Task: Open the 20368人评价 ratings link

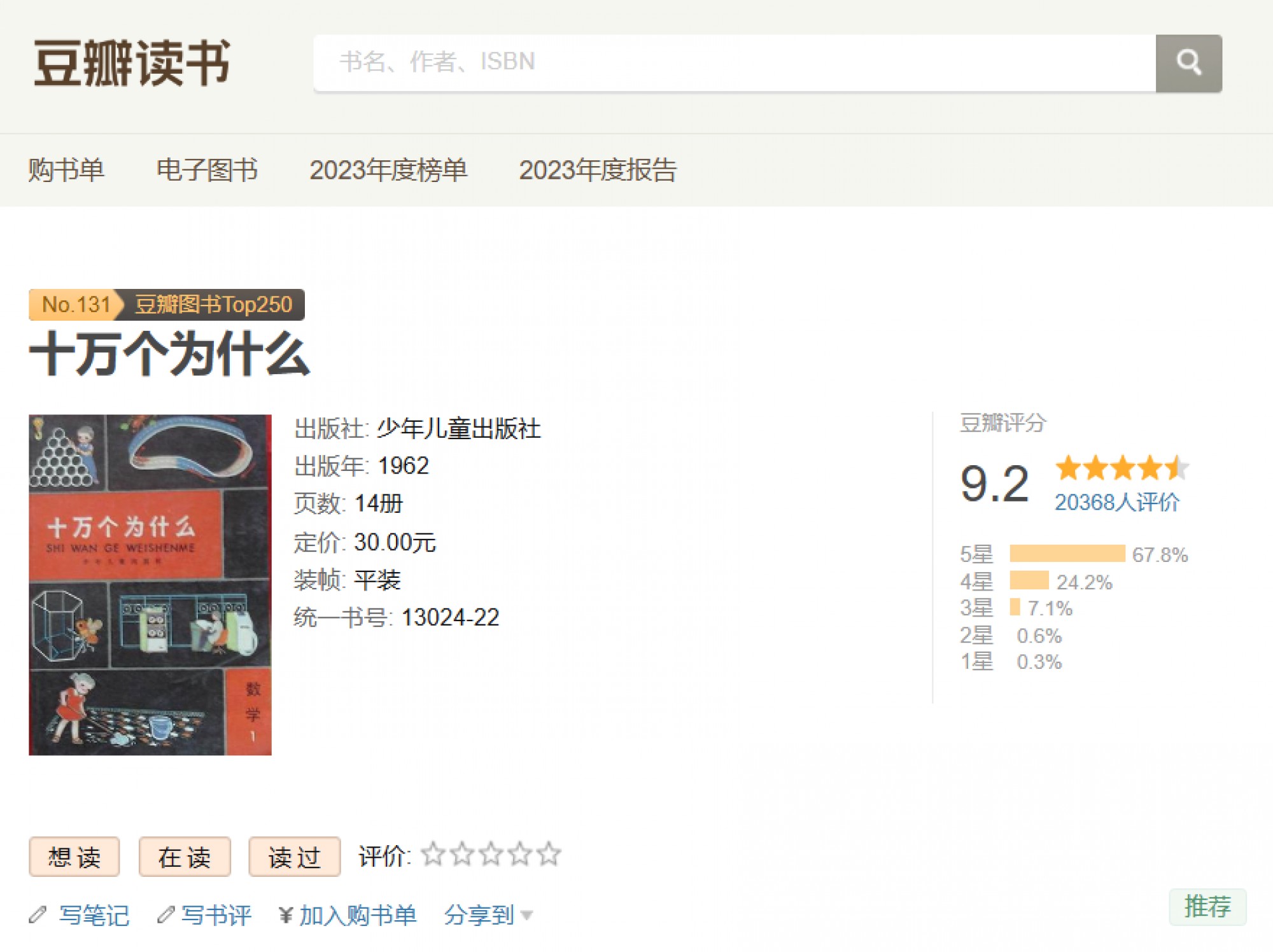Action: pos(1116,502)
